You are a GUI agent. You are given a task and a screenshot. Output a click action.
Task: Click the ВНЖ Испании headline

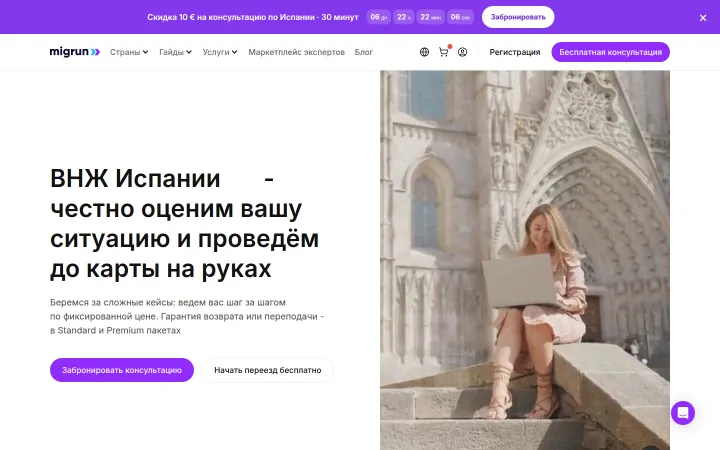click(184, 224)
